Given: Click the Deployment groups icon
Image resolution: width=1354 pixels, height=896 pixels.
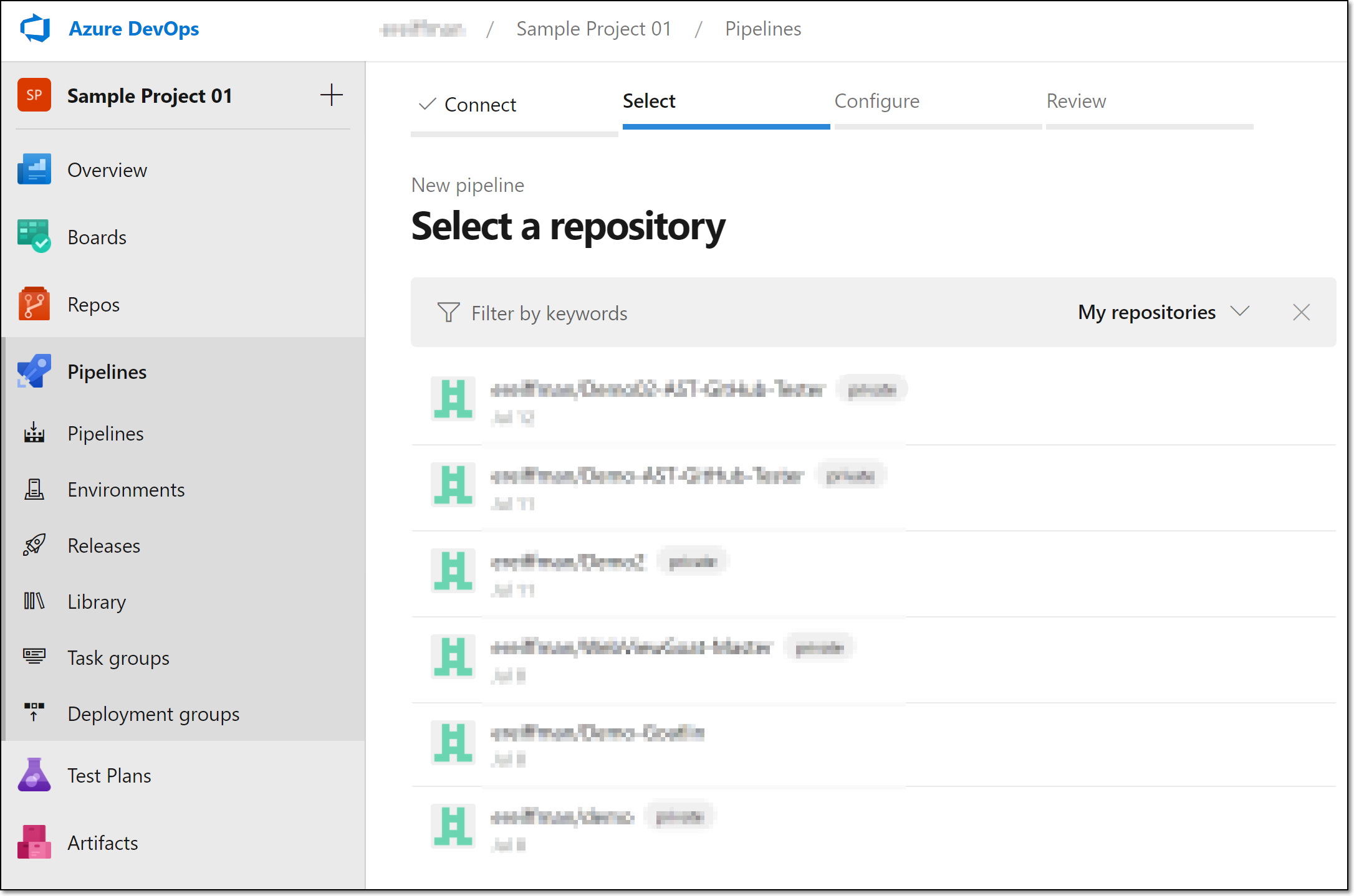Looking at the screenshot, I should [34, 713].
